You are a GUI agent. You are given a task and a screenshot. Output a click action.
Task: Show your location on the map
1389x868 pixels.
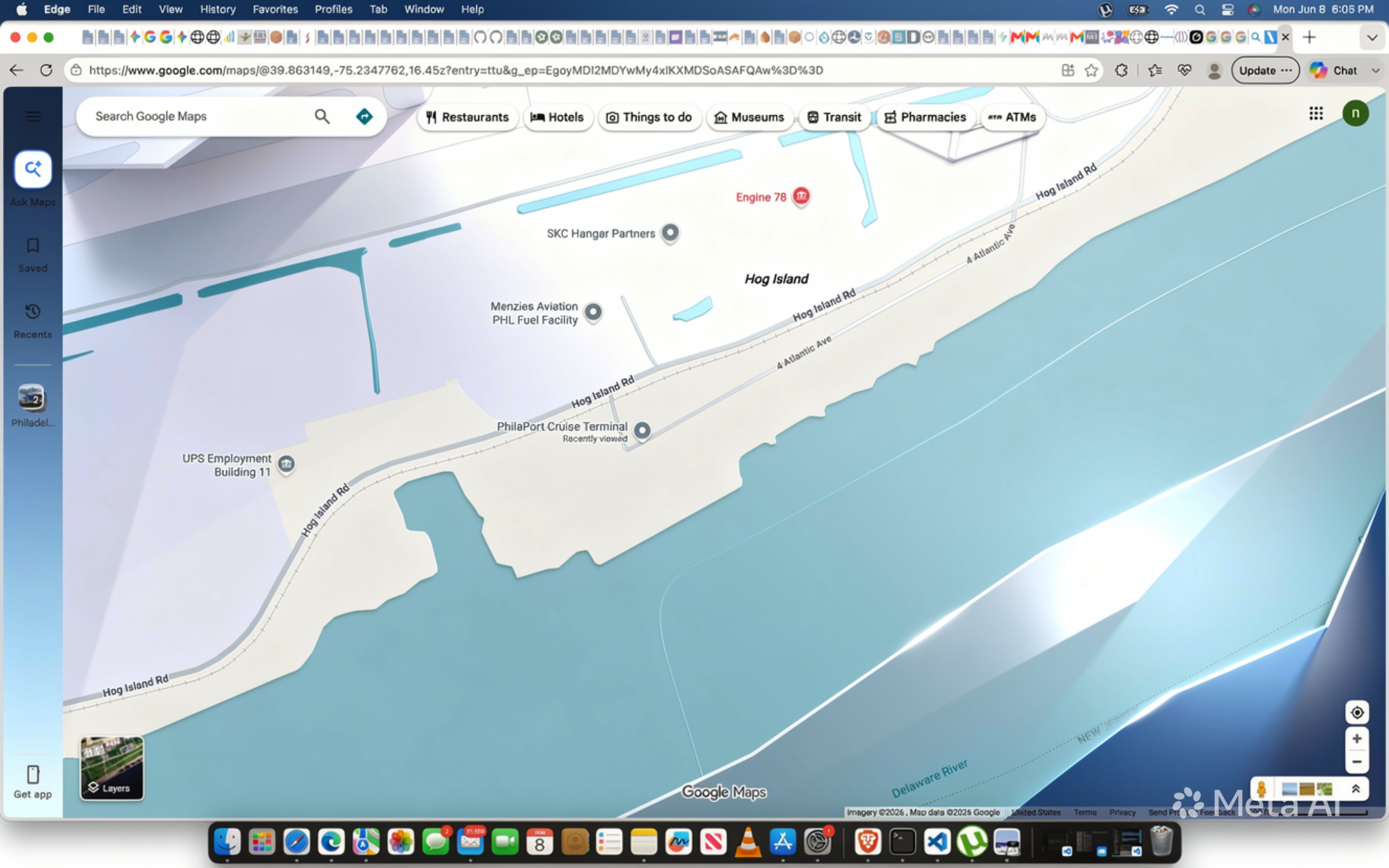(x=1357, y=713)
